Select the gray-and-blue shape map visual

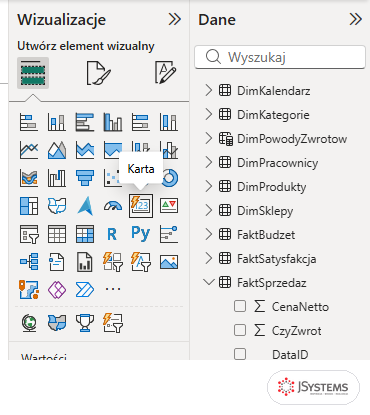point(57,323)
